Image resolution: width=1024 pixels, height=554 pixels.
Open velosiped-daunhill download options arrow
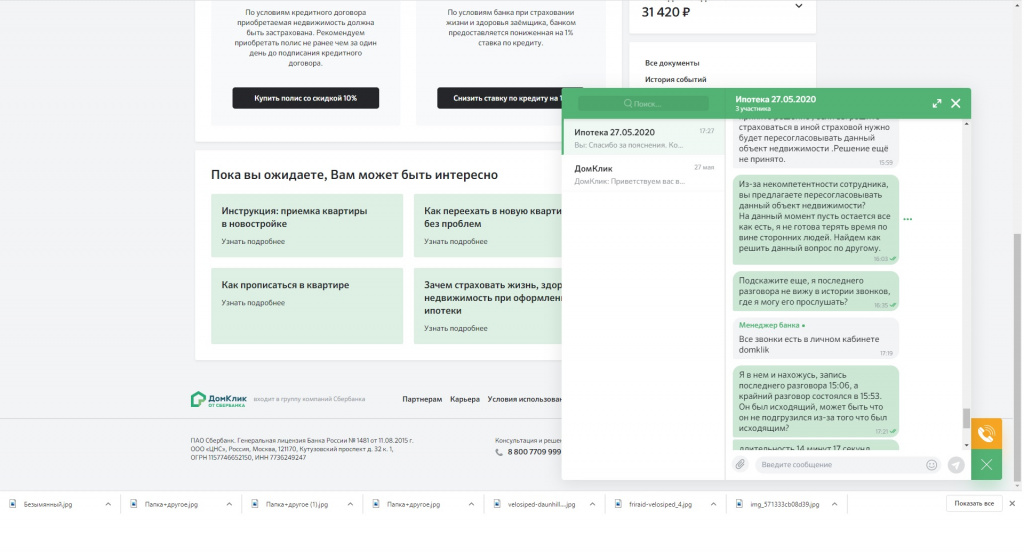point(592,504)
